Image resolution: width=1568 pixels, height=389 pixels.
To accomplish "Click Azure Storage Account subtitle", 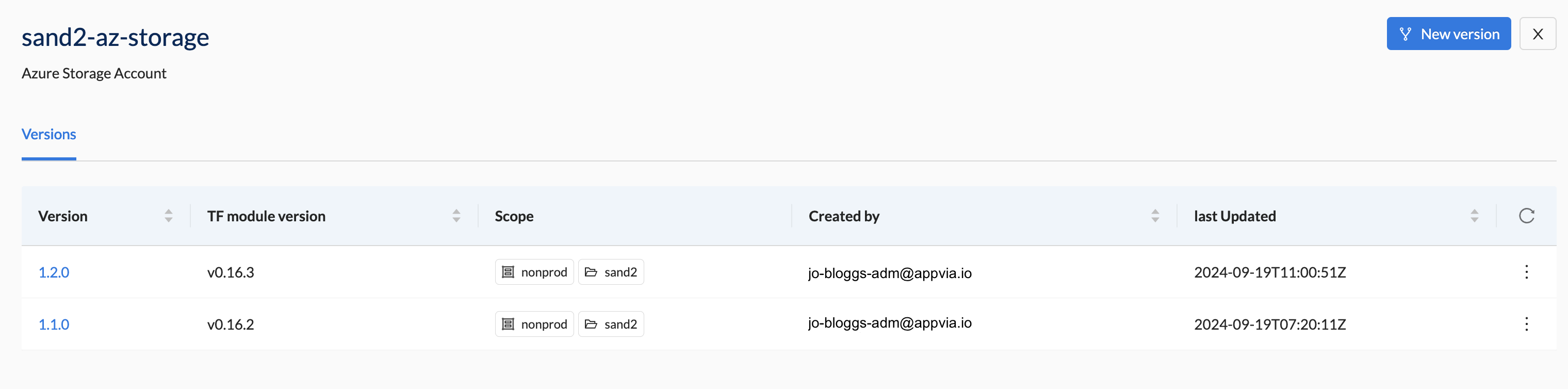I will 94,74.
